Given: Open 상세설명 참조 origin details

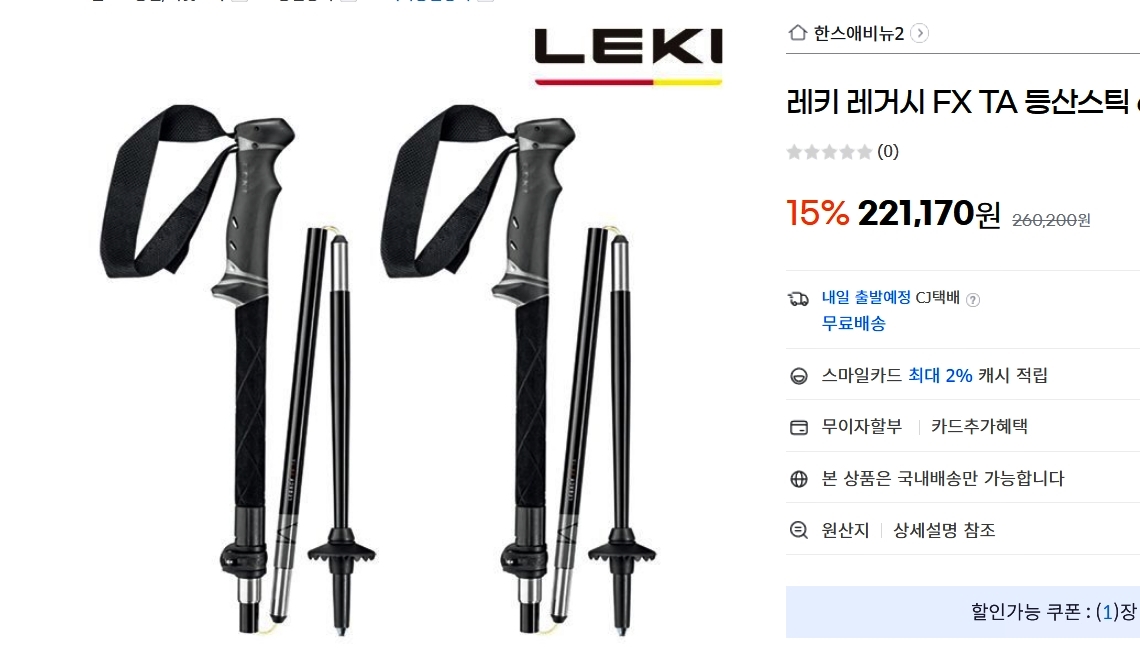Looking at the screenshot, I should coord(944,530).
